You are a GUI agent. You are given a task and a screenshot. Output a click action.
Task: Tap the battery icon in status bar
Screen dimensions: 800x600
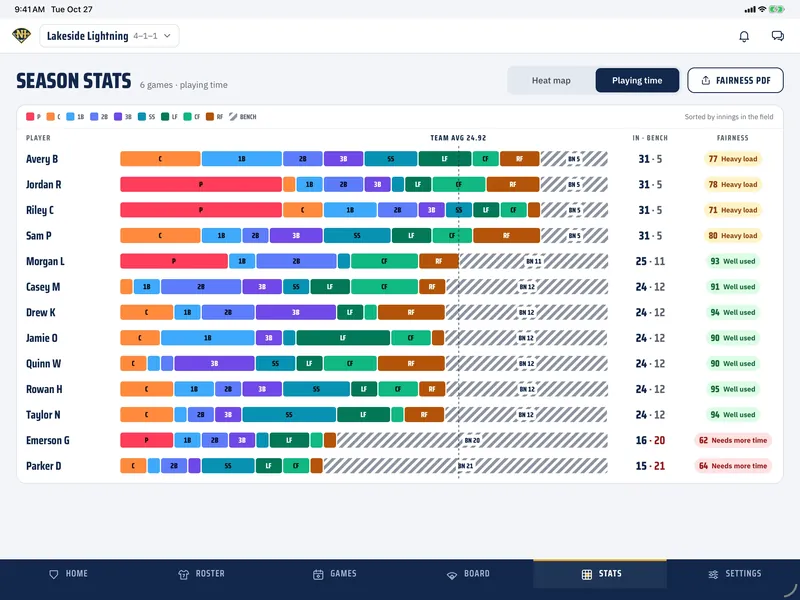(x=777, y=9)
